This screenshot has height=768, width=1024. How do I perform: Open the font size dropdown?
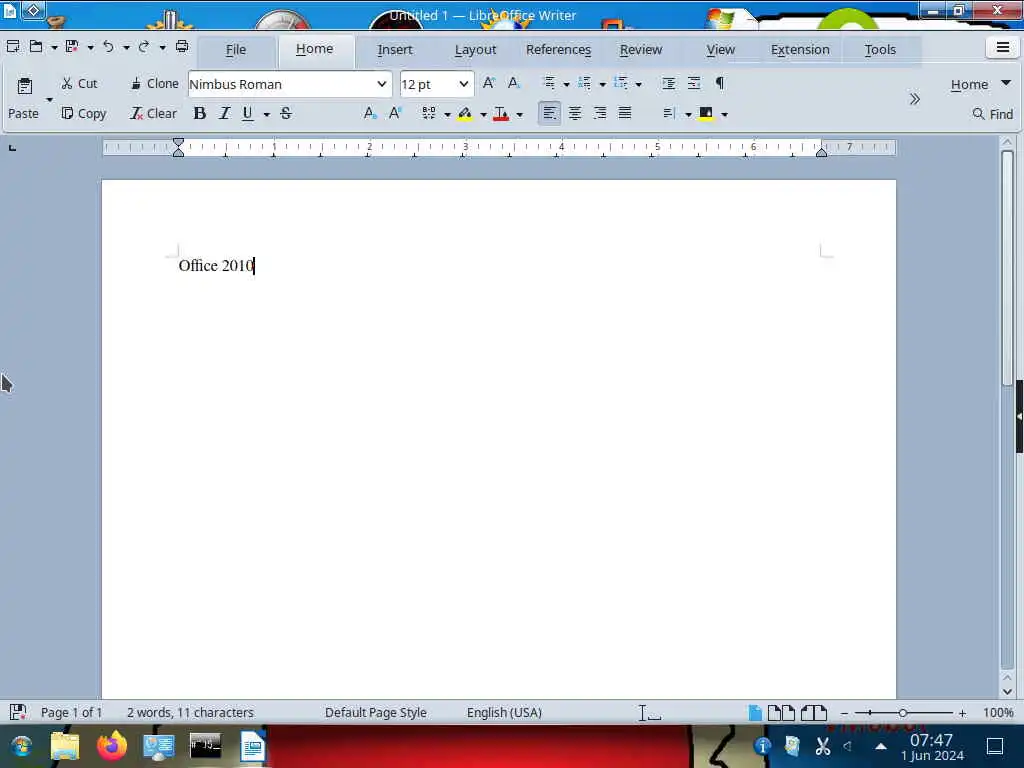[463, 84]
